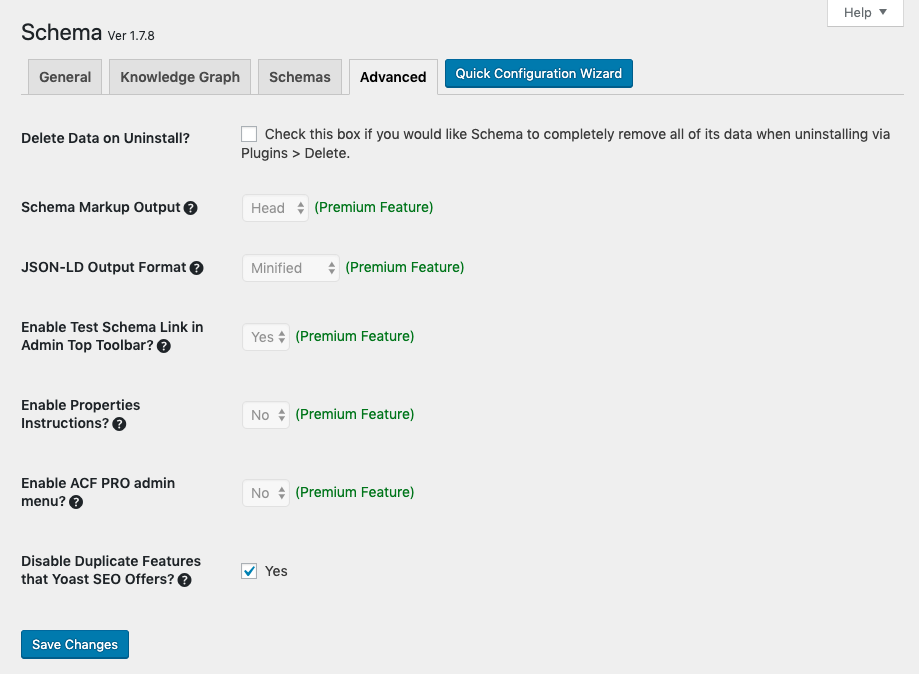The height and width of the screenshot is (674, 919).
Task: Uncheck the Disable Duplicate Features Yes checkbox
Action: pos(249,571)
